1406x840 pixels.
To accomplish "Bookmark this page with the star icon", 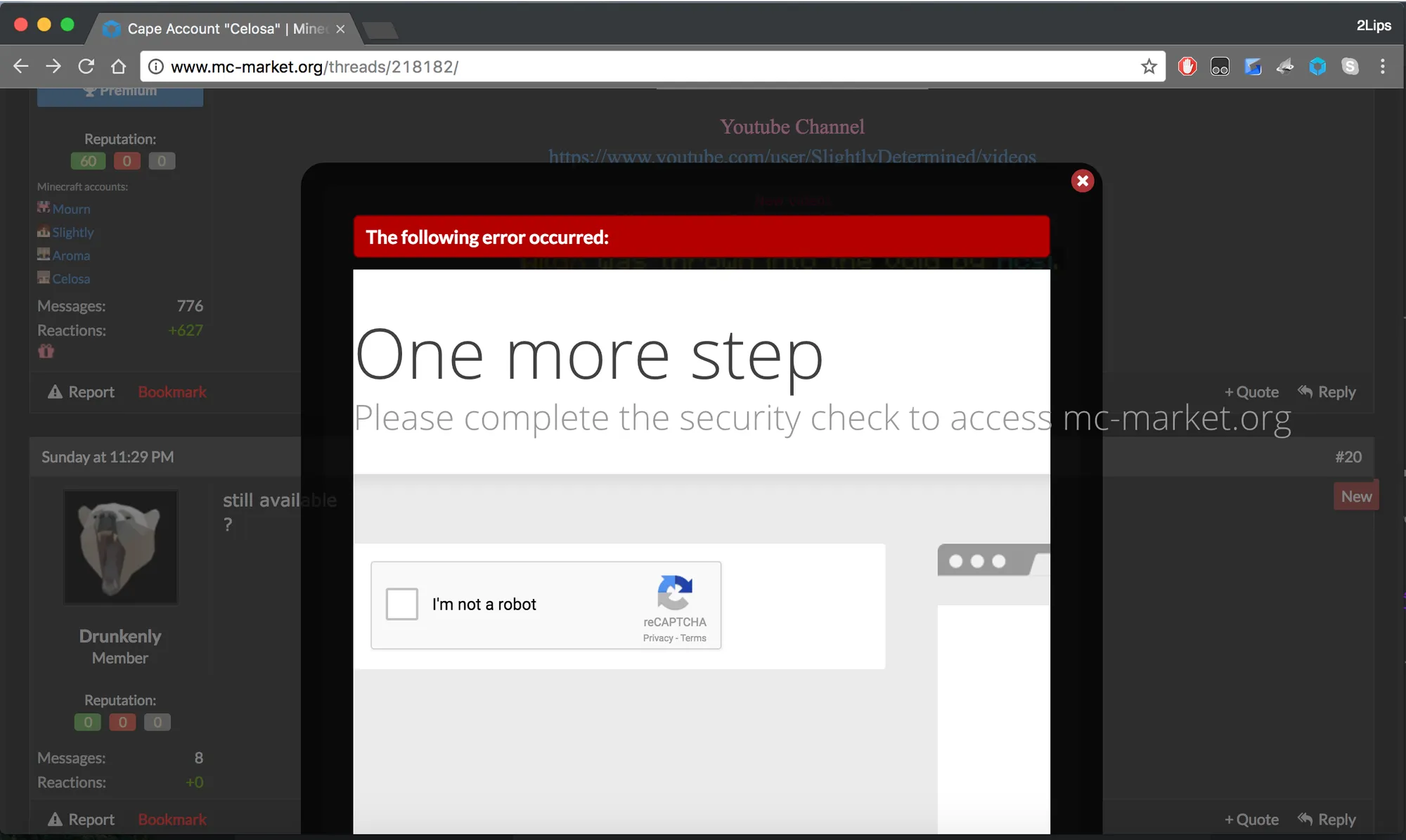I will tap(1149, 67).
